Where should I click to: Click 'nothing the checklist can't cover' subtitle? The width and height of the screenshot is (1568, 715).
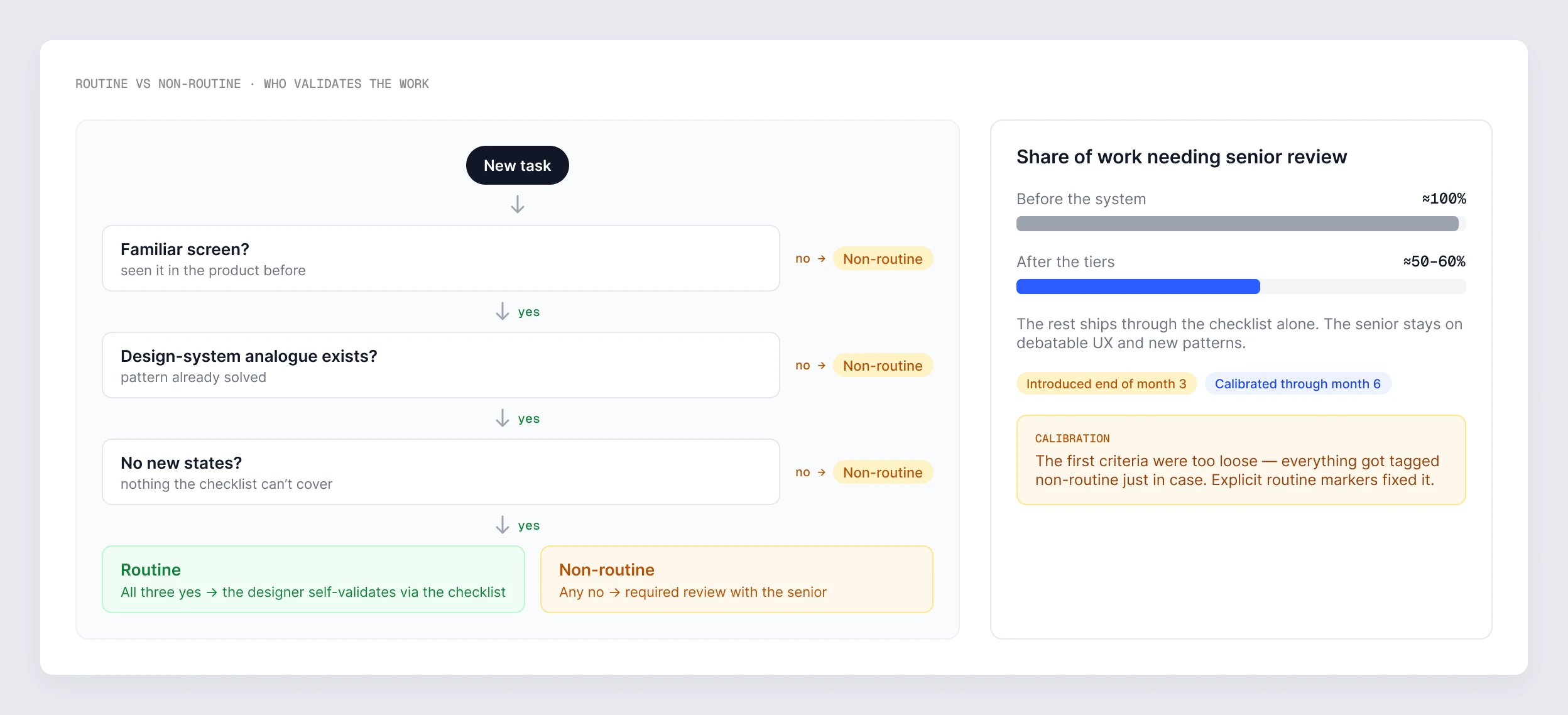(226, 484)
